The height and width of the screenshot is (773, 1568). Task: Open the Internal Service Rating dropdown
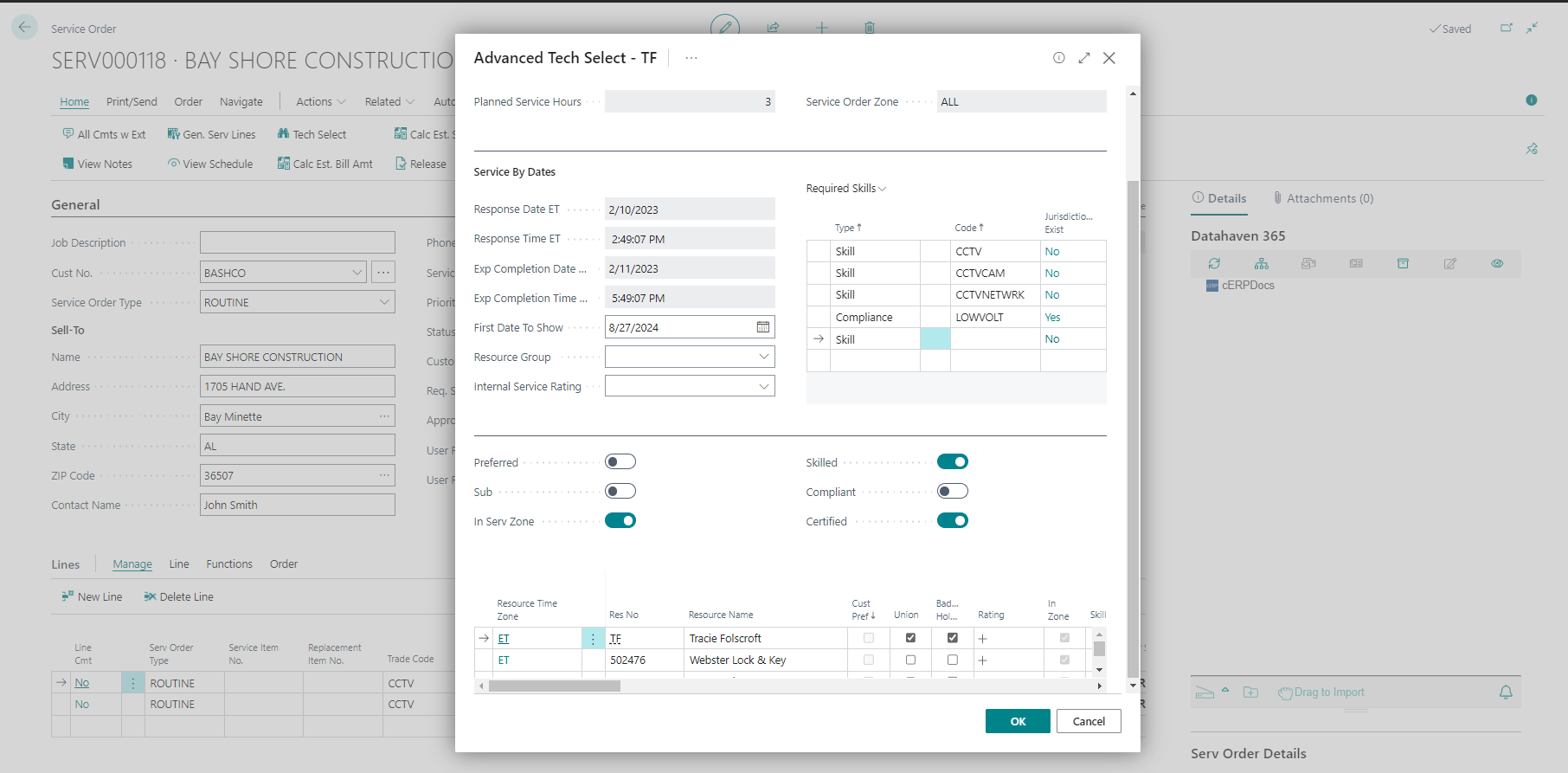[x=764, y=386]
